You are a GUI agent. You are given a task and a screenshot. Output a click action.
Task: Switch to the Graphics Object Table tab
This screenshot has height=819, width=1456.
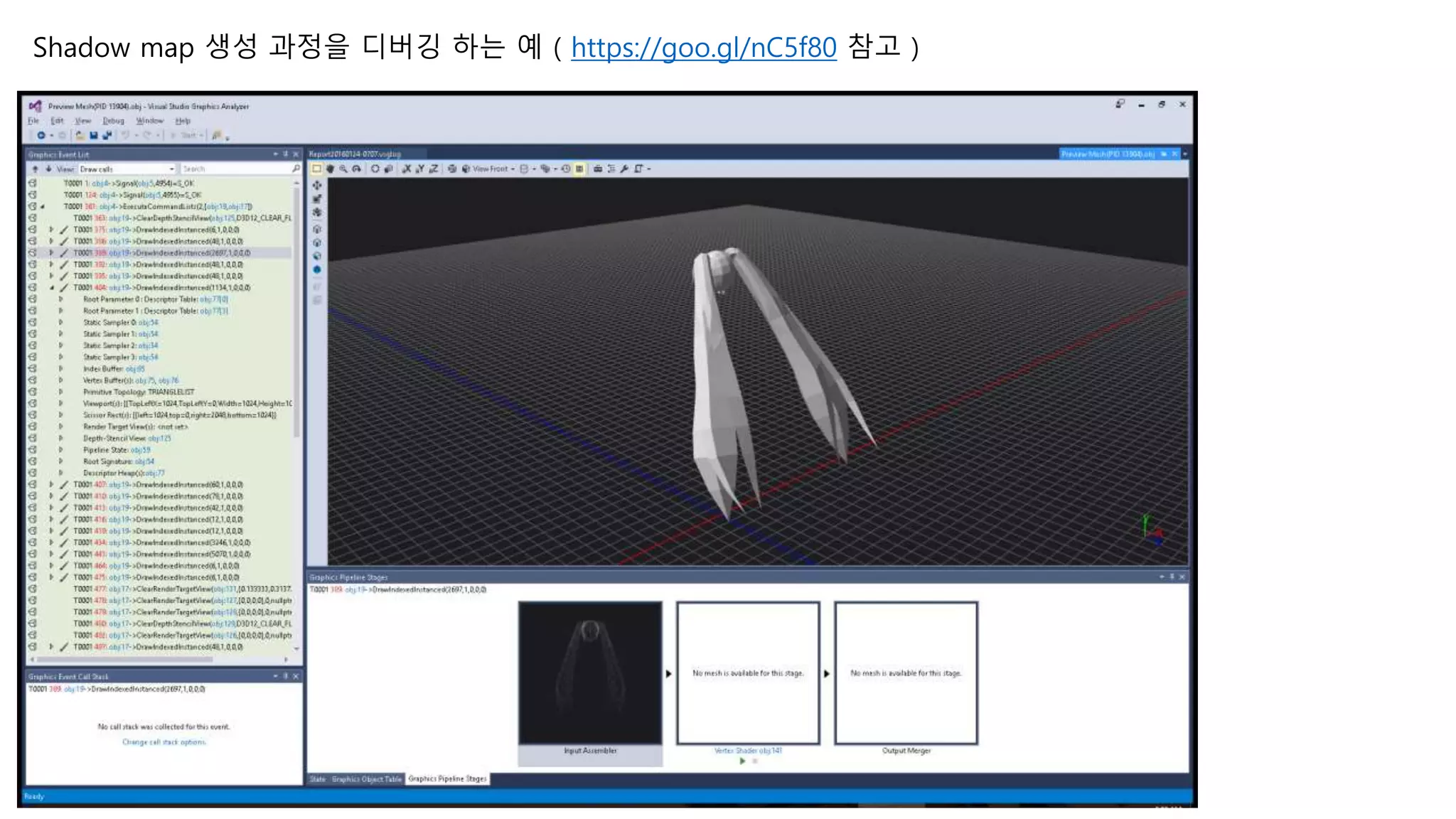pos(366,779)
